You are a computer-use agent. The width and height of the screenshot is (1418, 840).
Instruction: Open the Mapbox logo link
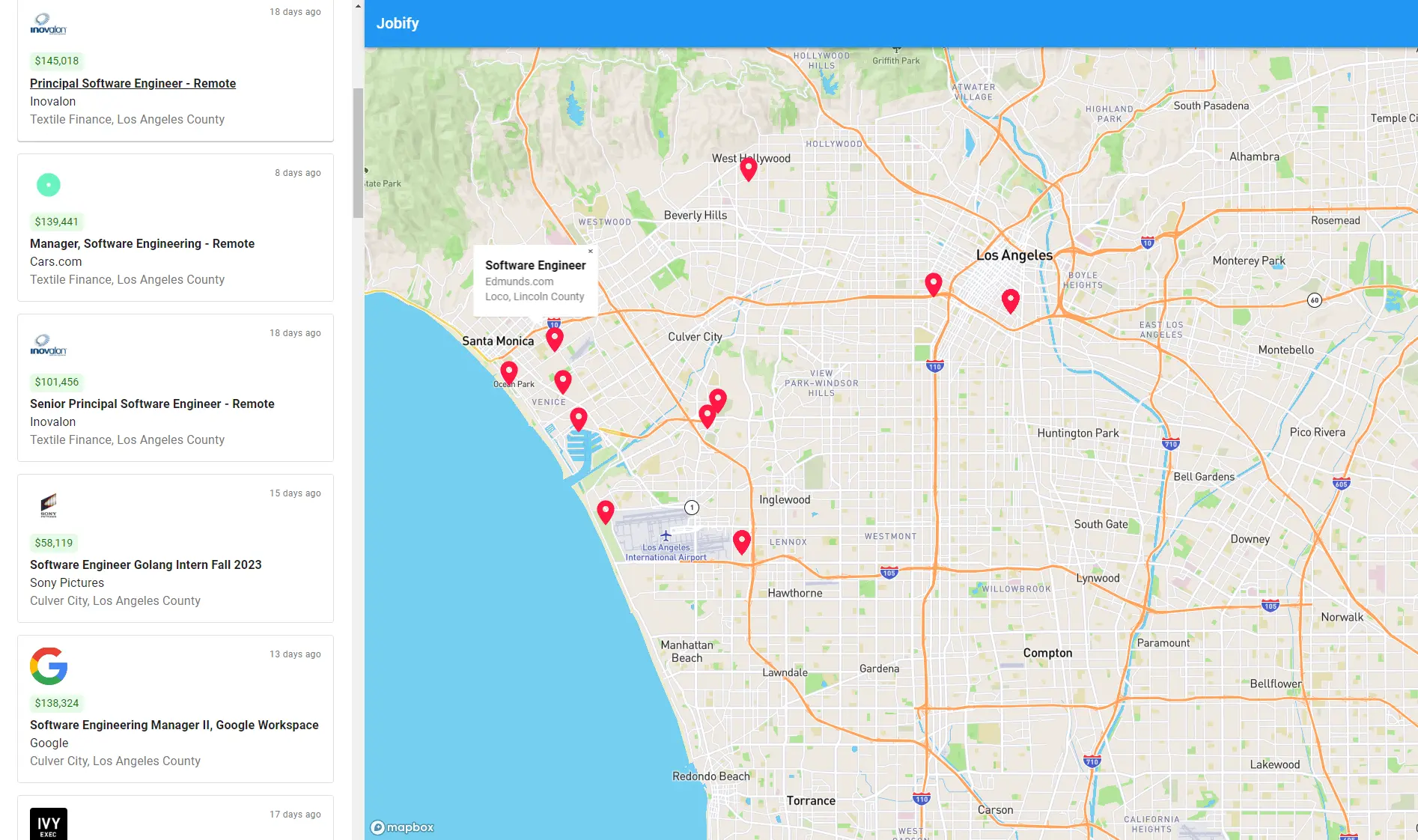pyautogui.click(x=403, y=827)
